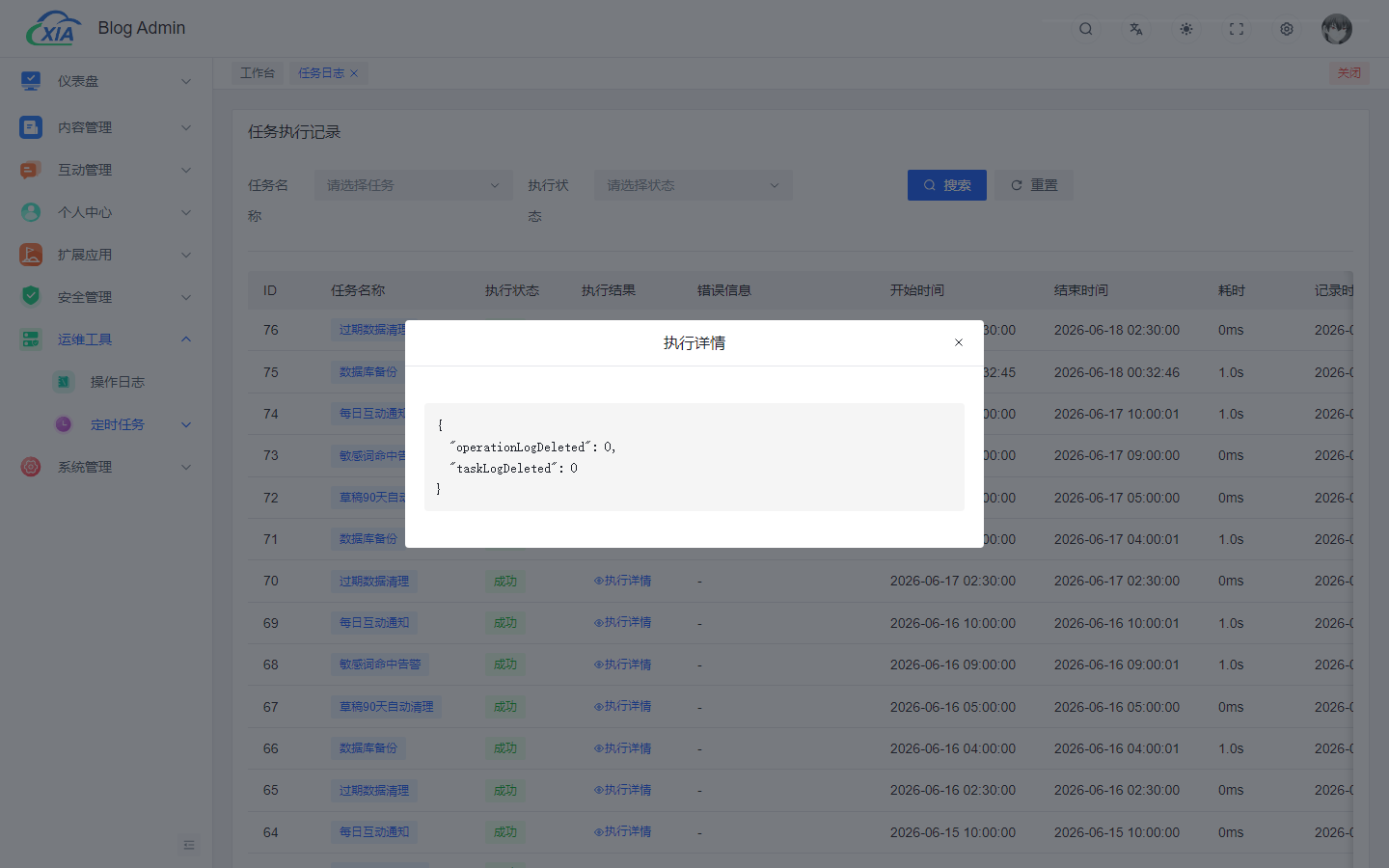Open 执行详情 link for row 64
1389x868 pixels.
point(622,831)
